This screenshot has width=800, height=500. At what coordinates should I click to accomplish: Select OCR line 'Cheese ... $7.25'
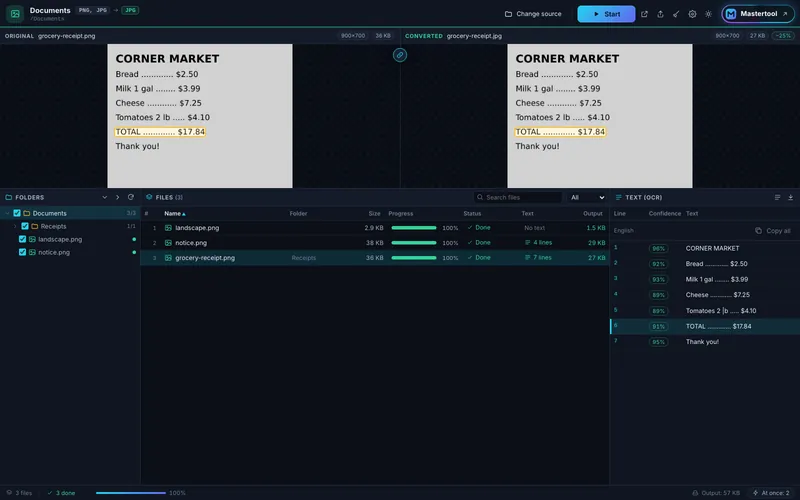(705, 295)
